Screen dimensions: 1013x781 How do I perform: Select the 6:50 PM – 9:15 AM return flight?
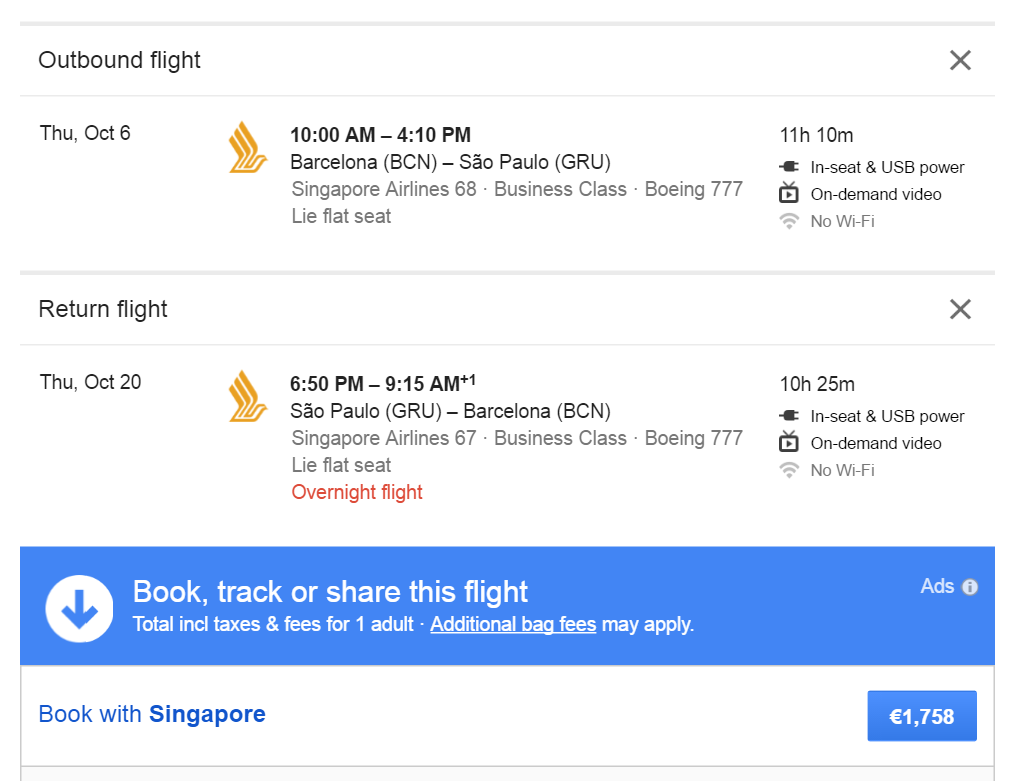point(382,383)
